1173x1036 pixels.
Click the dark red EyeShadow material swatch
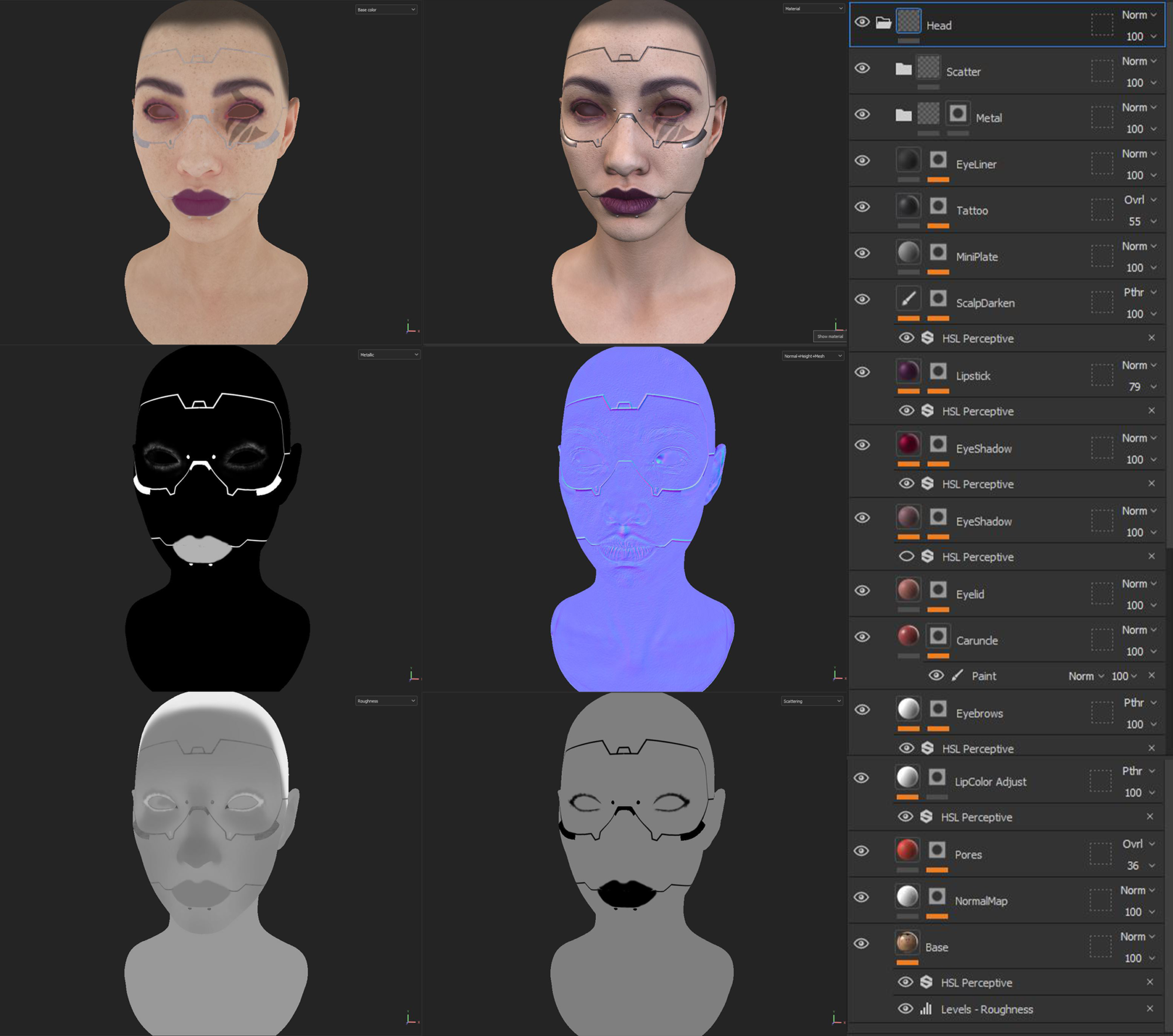[x=908, y=444]
